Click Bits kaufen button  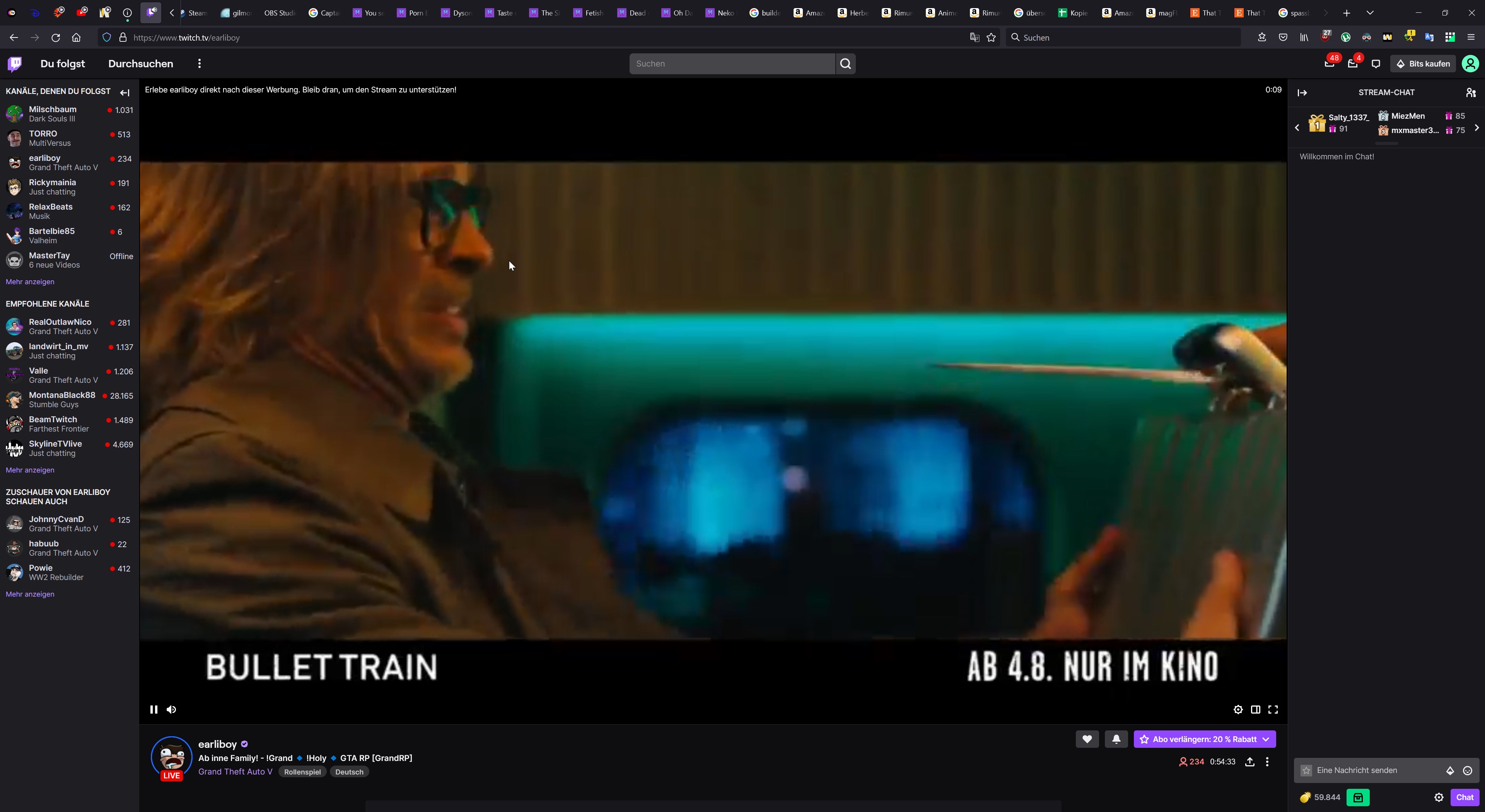pyautogui.click(x=1423, y=63)
